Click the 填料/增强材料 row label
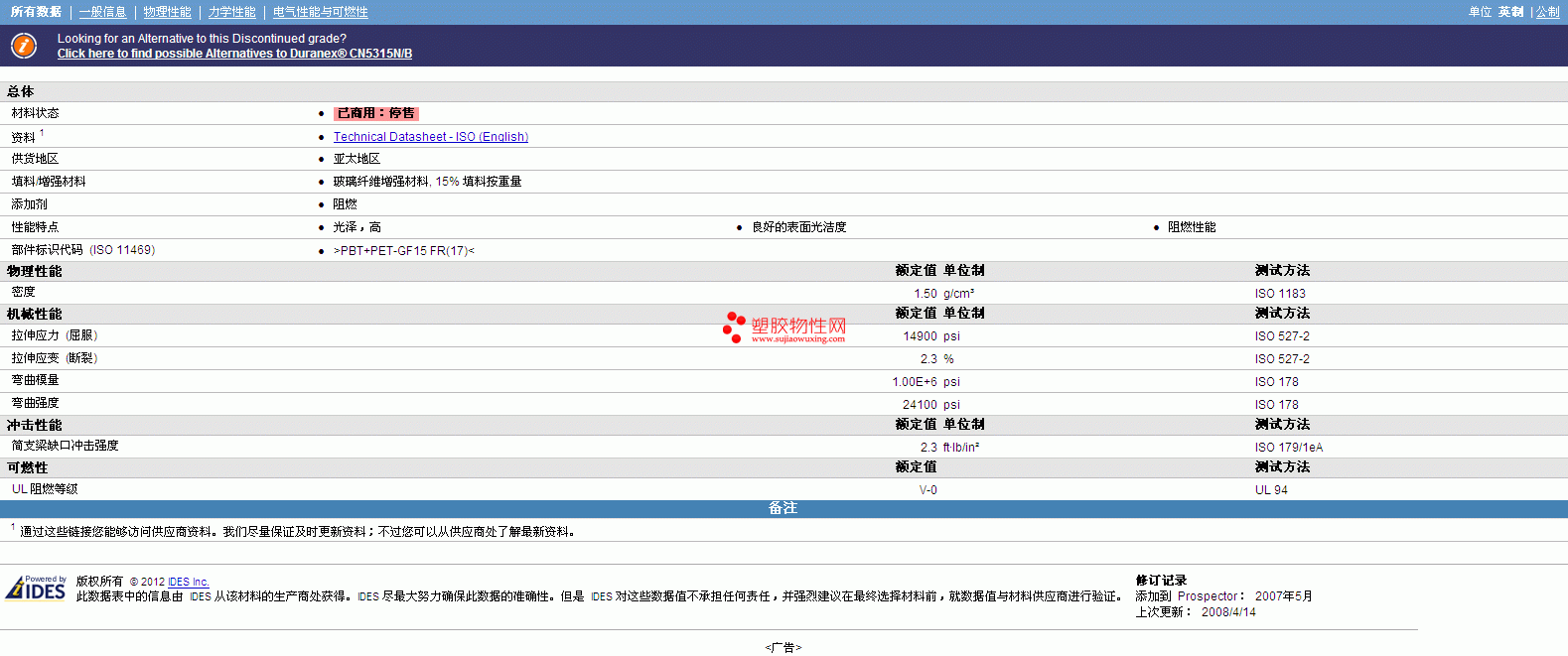The height and width of the screenshot is (656, 1568). coord(49,182)
